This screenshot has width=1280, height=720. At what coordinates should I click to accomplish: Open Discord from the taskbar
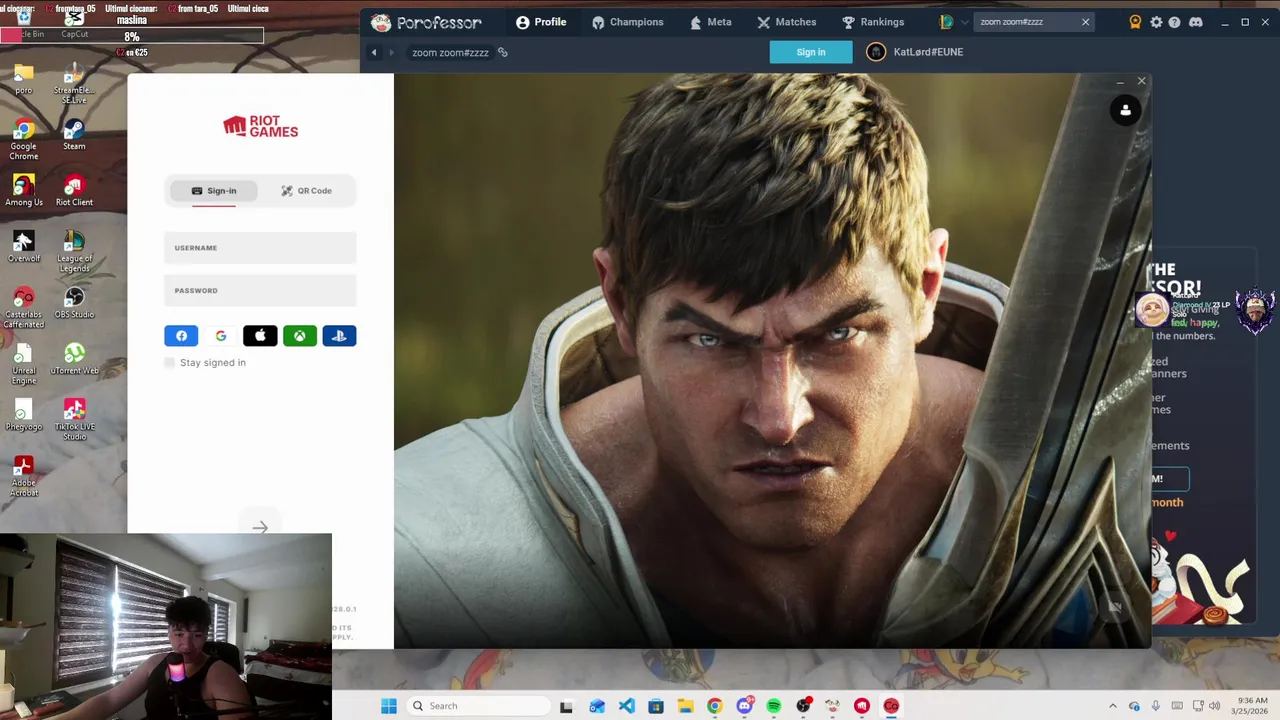click(744, 706)
